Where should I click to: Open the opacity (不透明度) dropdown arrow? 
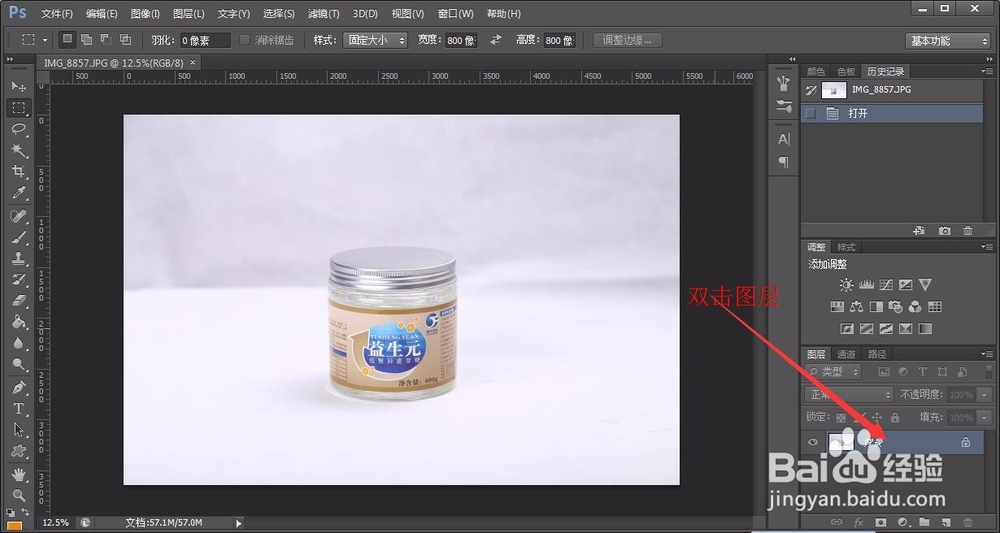[984, 395]
